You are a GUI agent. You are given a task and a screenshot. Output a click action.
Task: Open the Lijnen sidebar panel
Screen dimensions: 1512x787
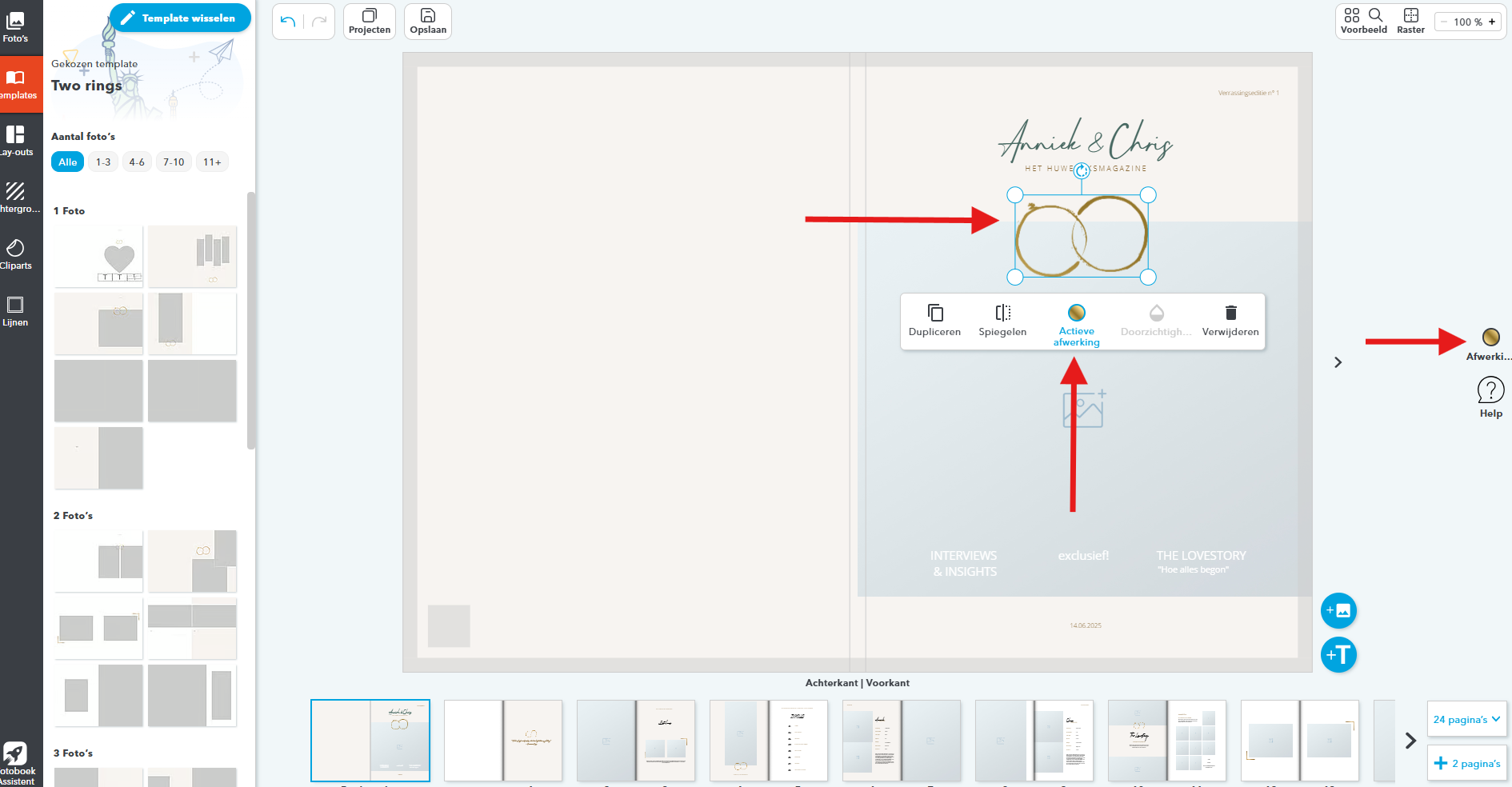15,311
